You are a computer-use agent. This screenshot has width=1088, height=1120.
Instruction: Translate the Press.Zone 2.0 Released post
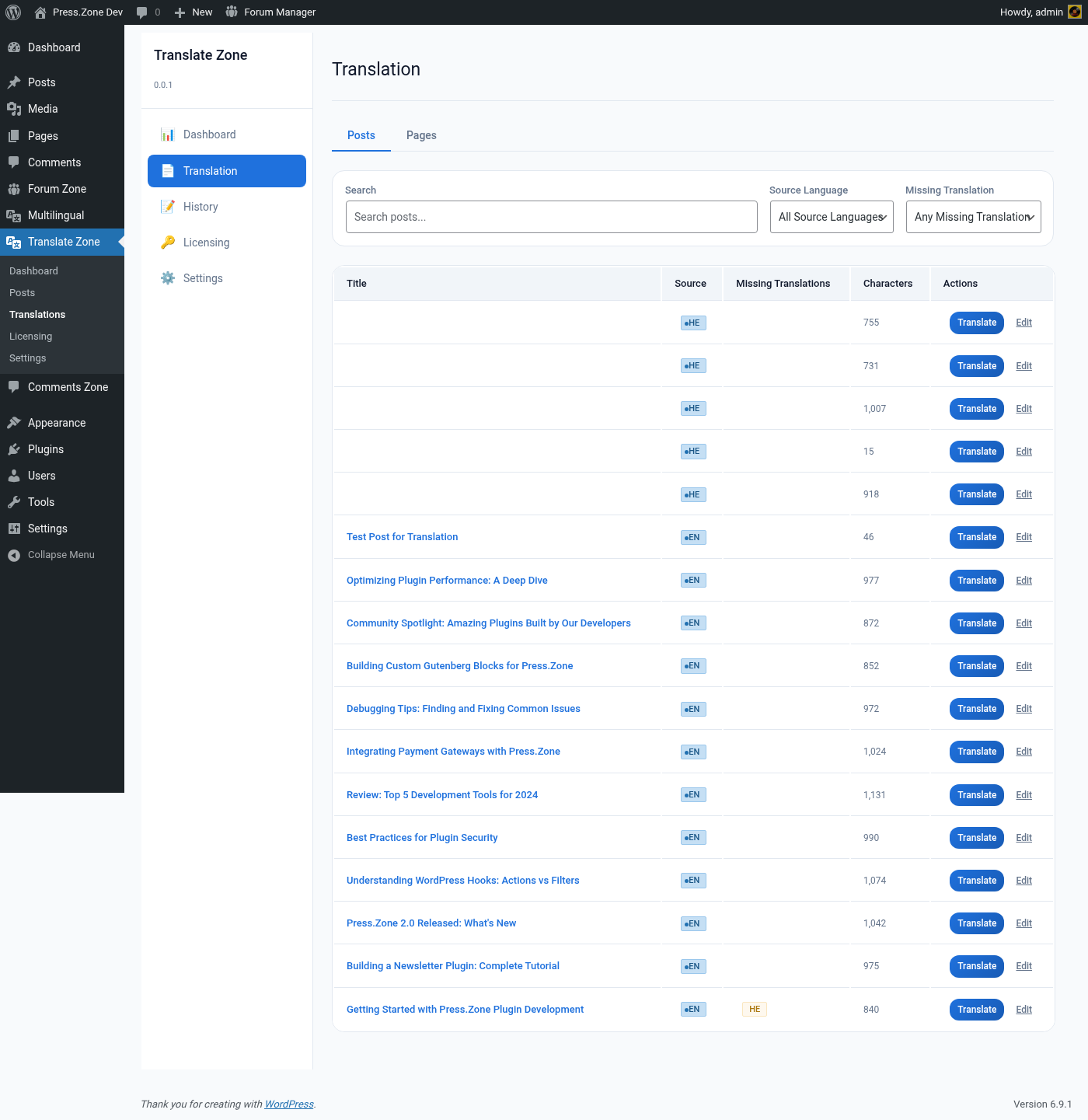coord(977,923)
